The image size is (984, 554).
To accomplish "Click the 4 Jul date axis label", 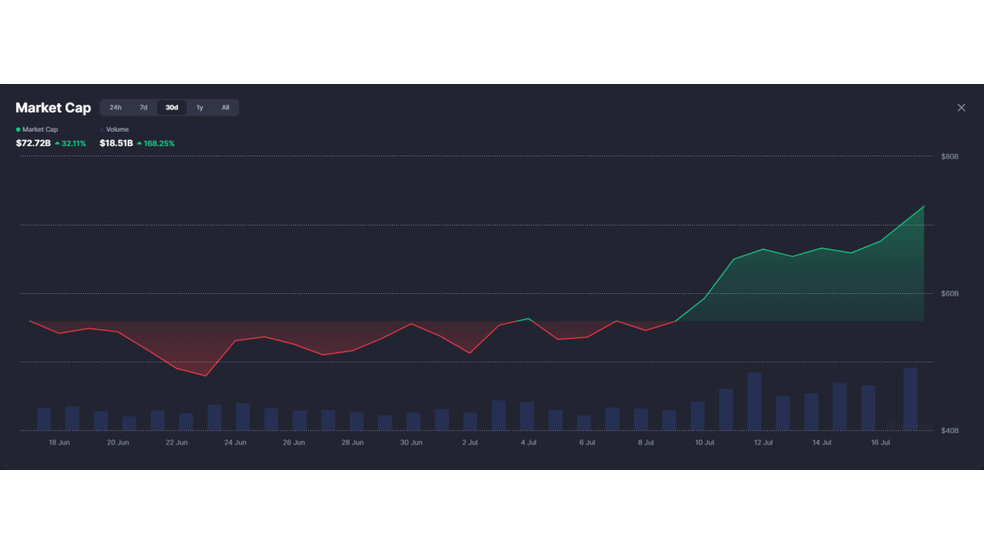I will [x=528, y=443].
